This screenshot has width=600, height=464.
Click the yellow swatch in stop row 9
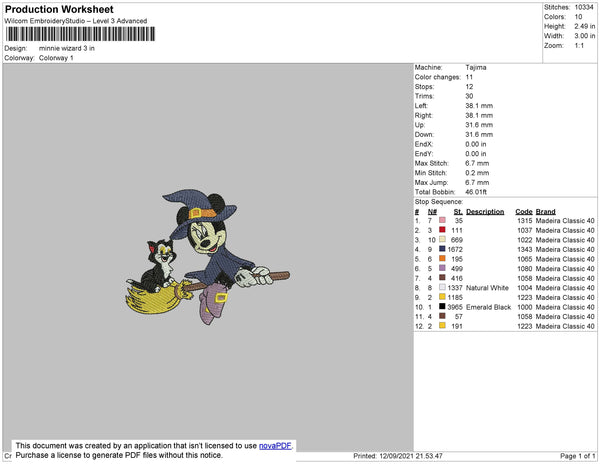pos(442,296)
